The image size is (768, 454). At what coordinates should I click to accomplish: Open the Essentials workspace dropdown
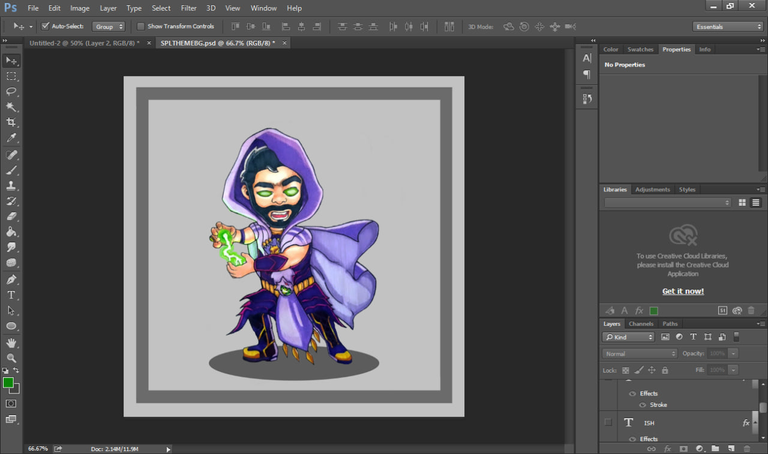point(728,26)
